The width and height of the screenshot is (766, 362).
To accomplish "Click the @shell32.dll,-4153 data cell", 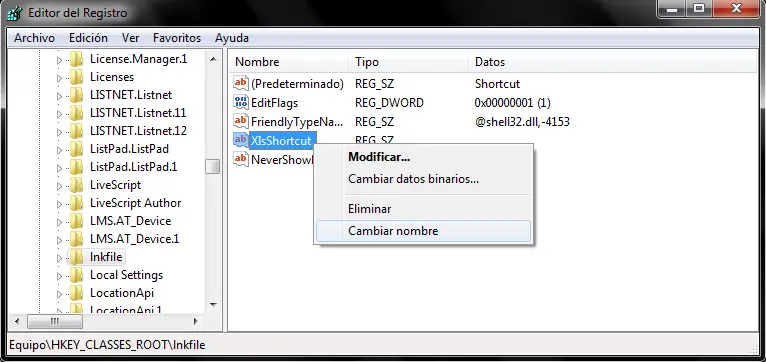I will click(522, 122).
